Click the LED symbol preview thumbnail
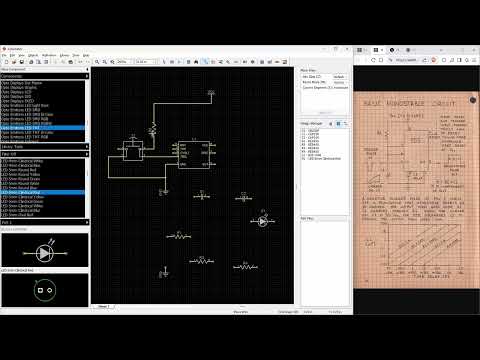The height and width of the screenshot is (360, 480). click(x=45, y=250)
